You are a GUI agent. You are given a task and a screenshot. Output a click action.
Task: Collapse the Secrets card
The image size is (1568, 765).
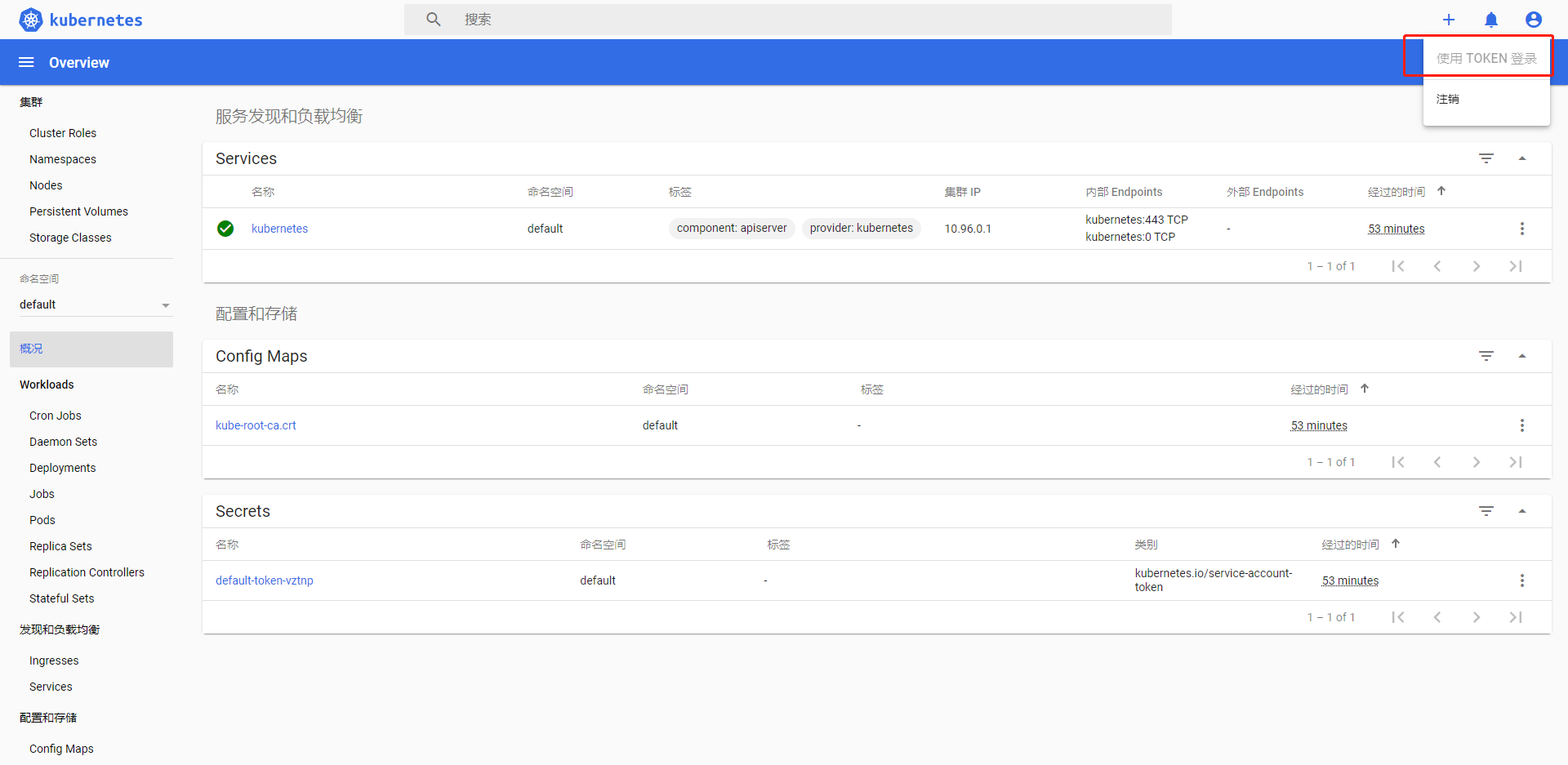tap(1522, 511)
